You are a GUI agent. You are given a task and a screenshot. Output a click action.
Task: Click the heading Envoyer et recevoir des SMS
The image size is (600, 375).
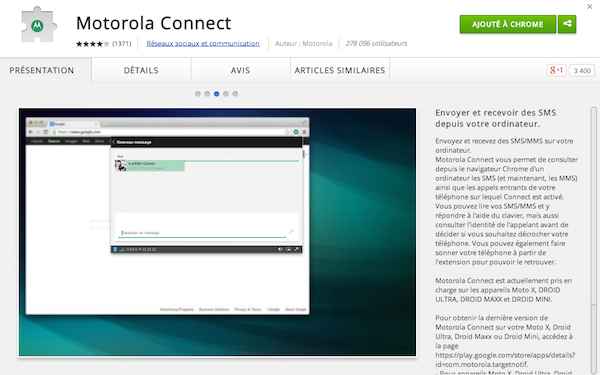(496, 118)
